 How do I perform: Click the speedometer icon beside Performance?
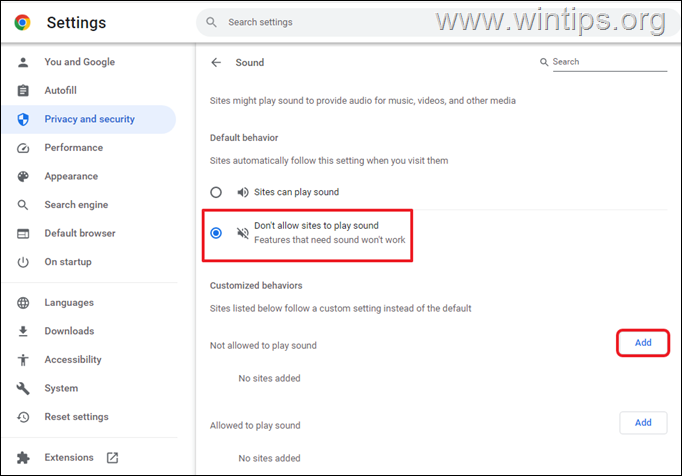coord(23,148)
